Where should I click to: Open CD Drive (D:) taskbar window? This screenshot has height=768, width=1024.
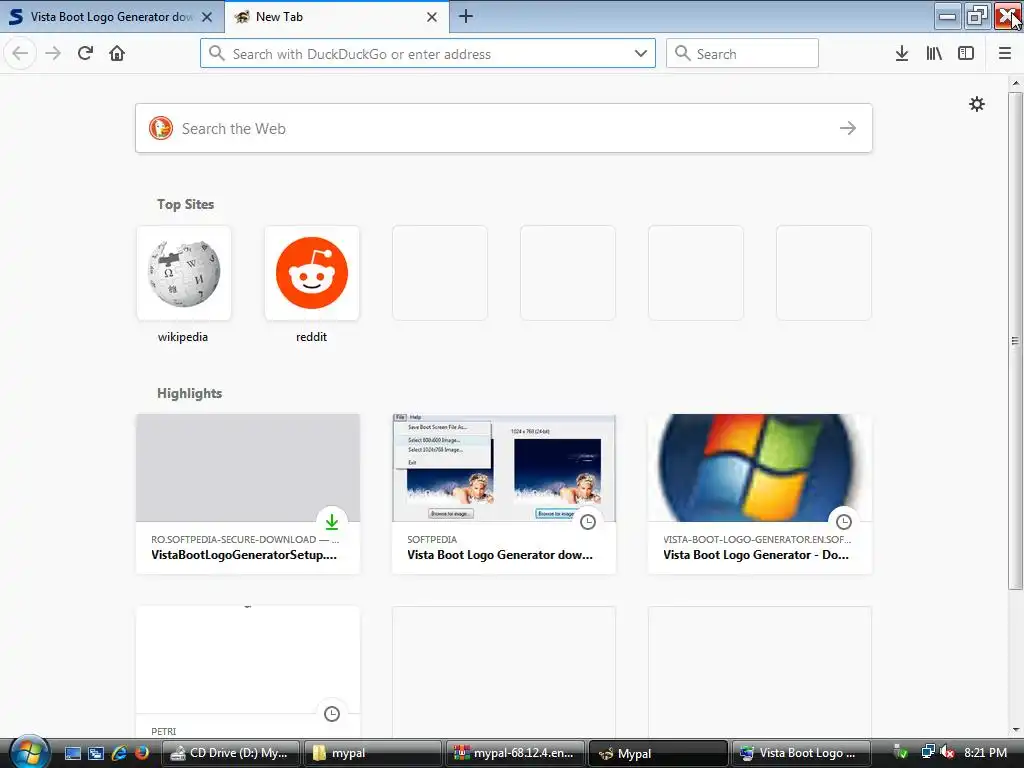pos(231,753)
